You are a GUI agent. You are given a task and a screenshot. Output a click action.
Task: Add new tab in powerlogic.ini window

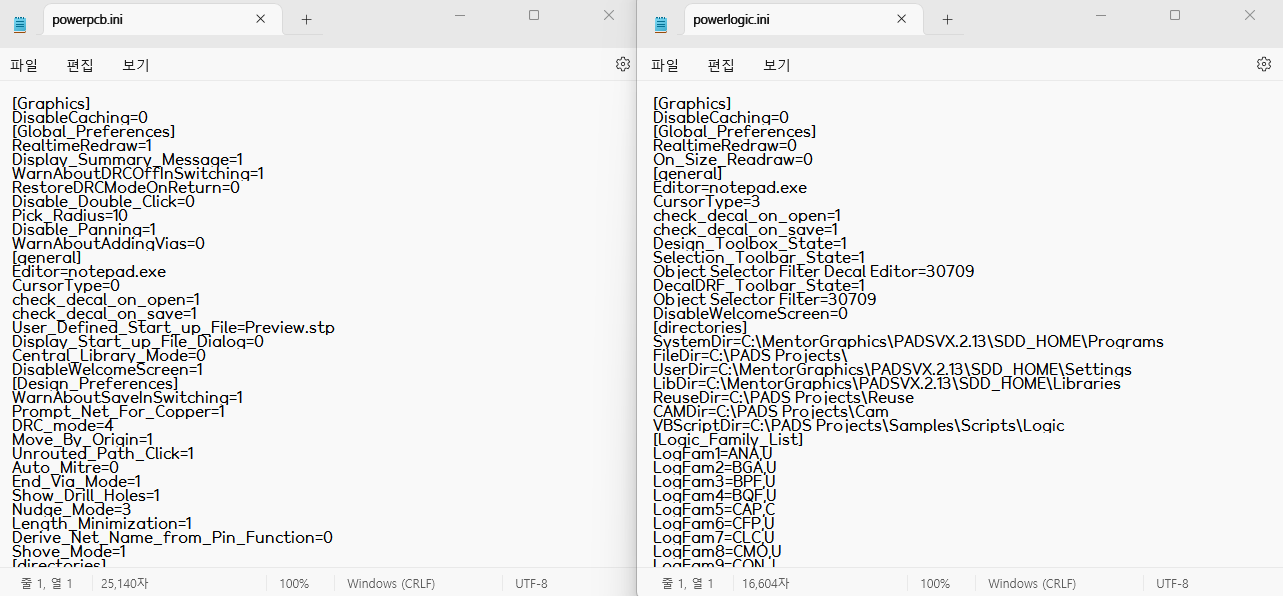click(947, 19)
